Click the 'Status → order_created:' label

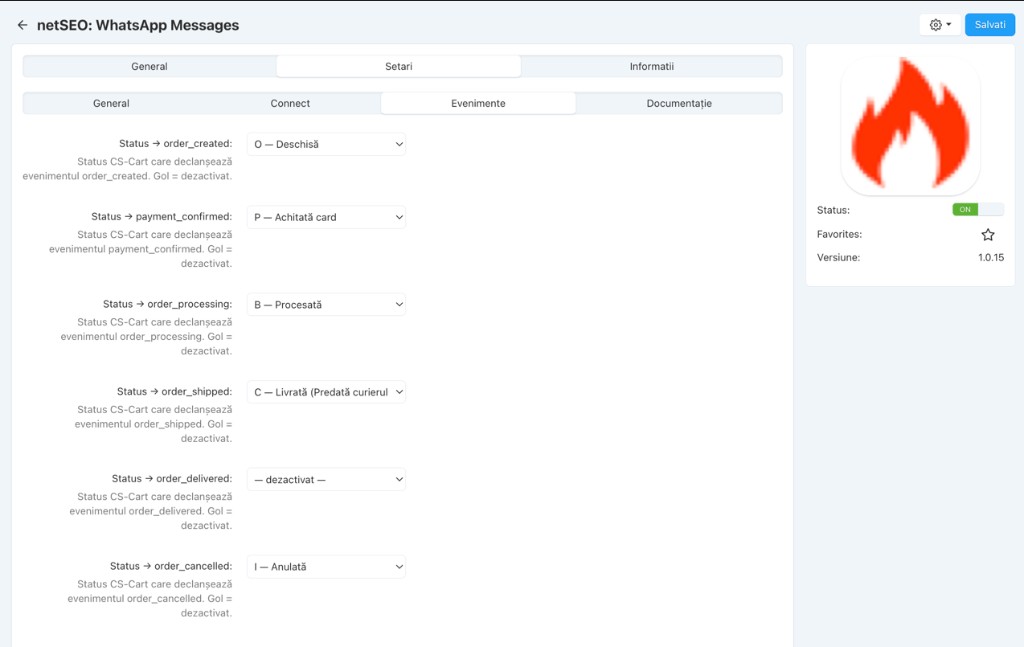(175, 144)
